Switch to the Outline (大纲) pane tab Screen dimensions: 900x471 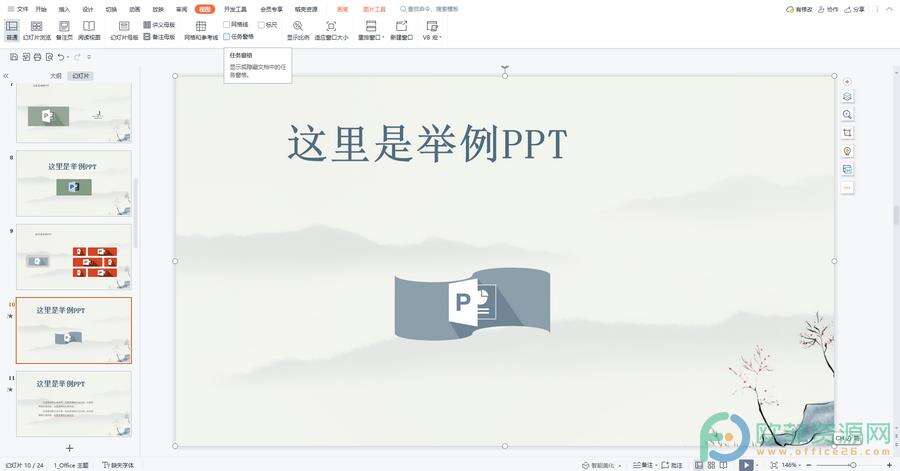[x=56, y=76]
